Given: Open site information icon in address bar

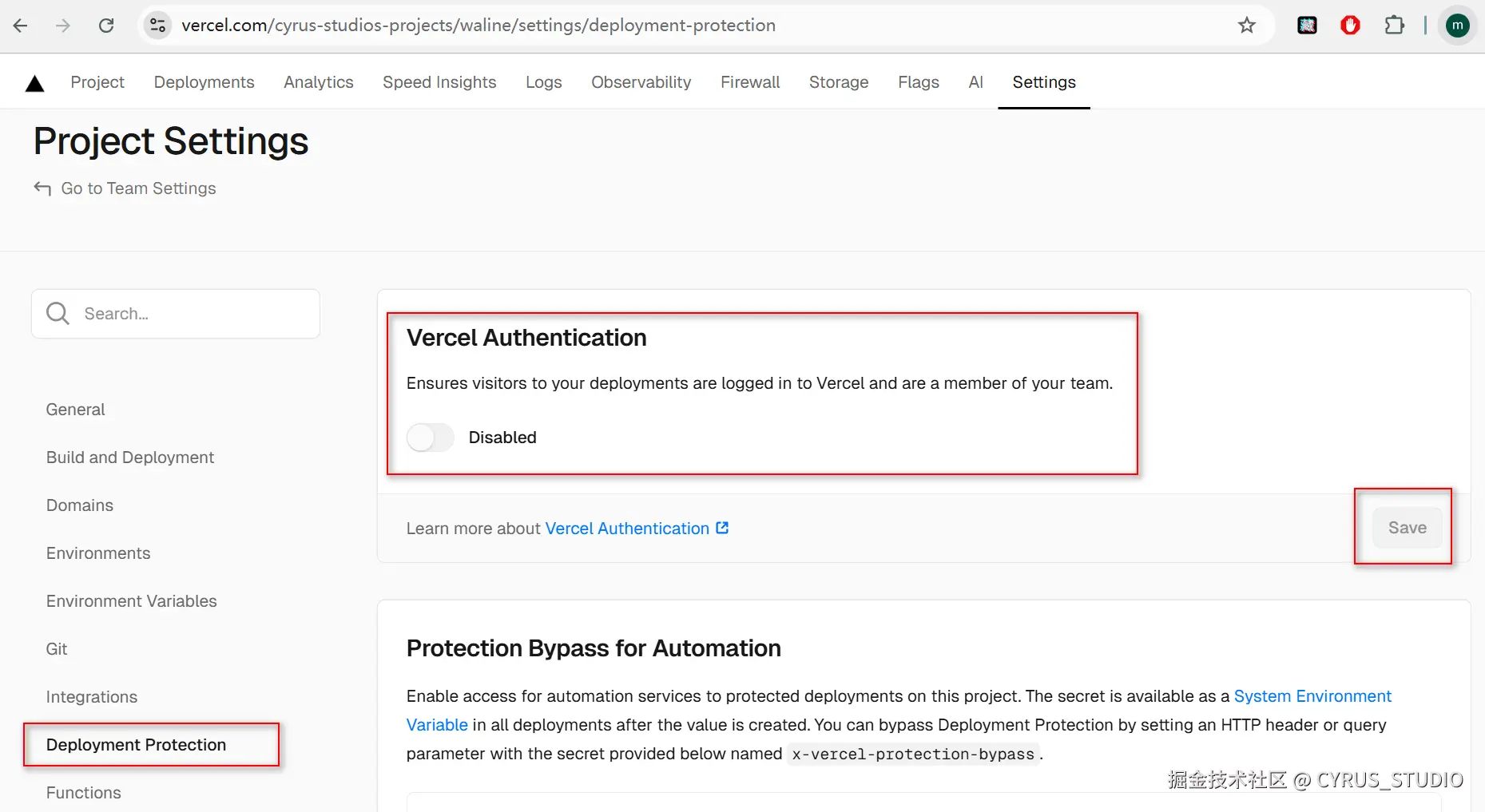Looking at the screenshot, I should 158,26.
